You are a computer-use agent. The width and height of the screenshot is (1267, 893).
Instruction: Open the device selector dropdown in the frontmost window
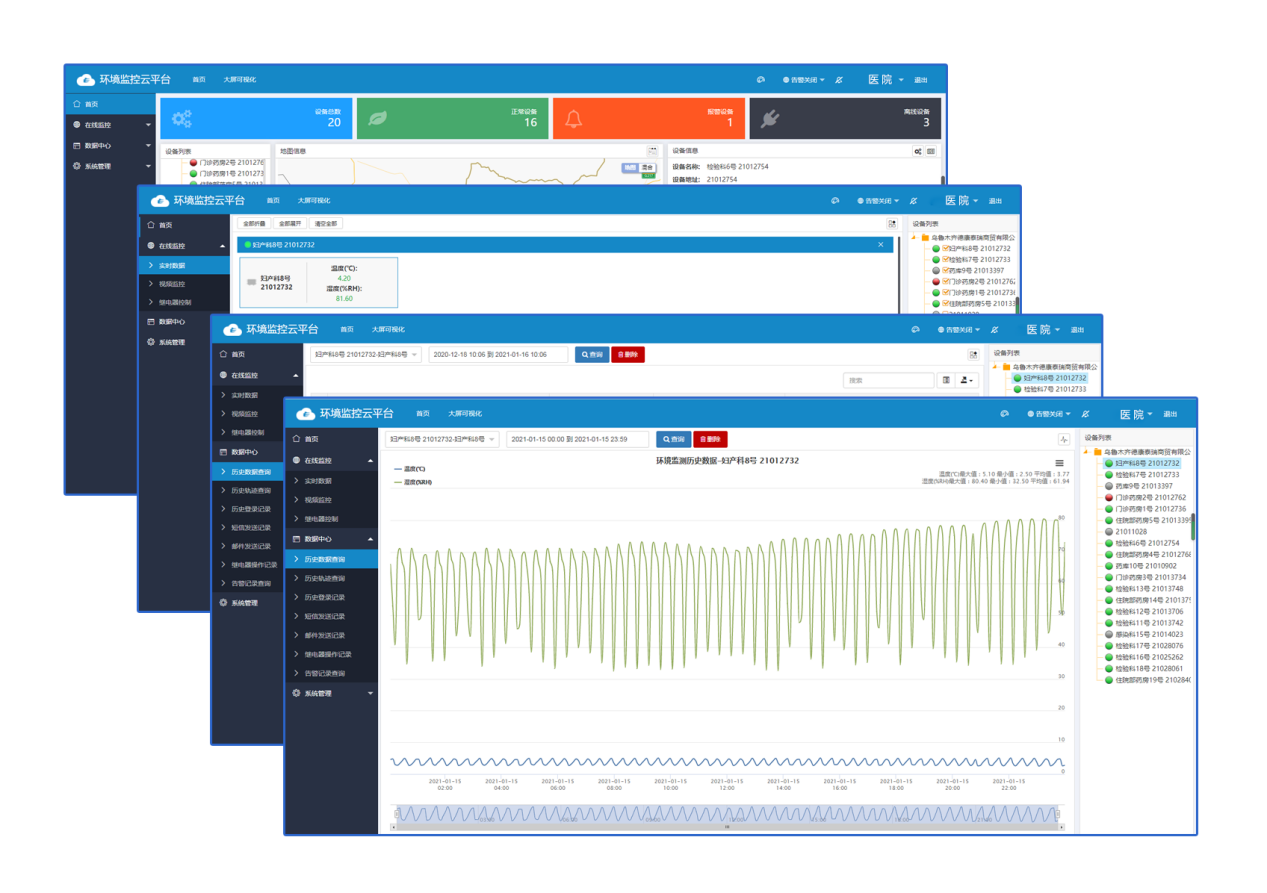pyautogui.click(x=441, y=439)
